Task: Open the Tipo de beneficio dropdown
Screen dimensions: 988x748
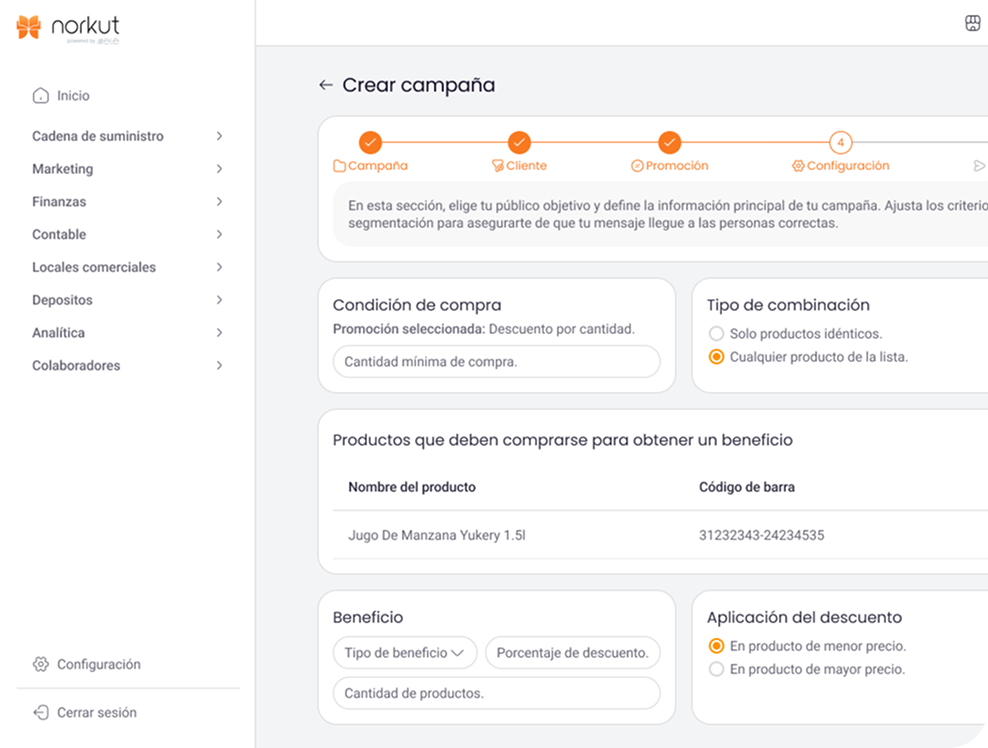Action: click(x=405, y=653)
